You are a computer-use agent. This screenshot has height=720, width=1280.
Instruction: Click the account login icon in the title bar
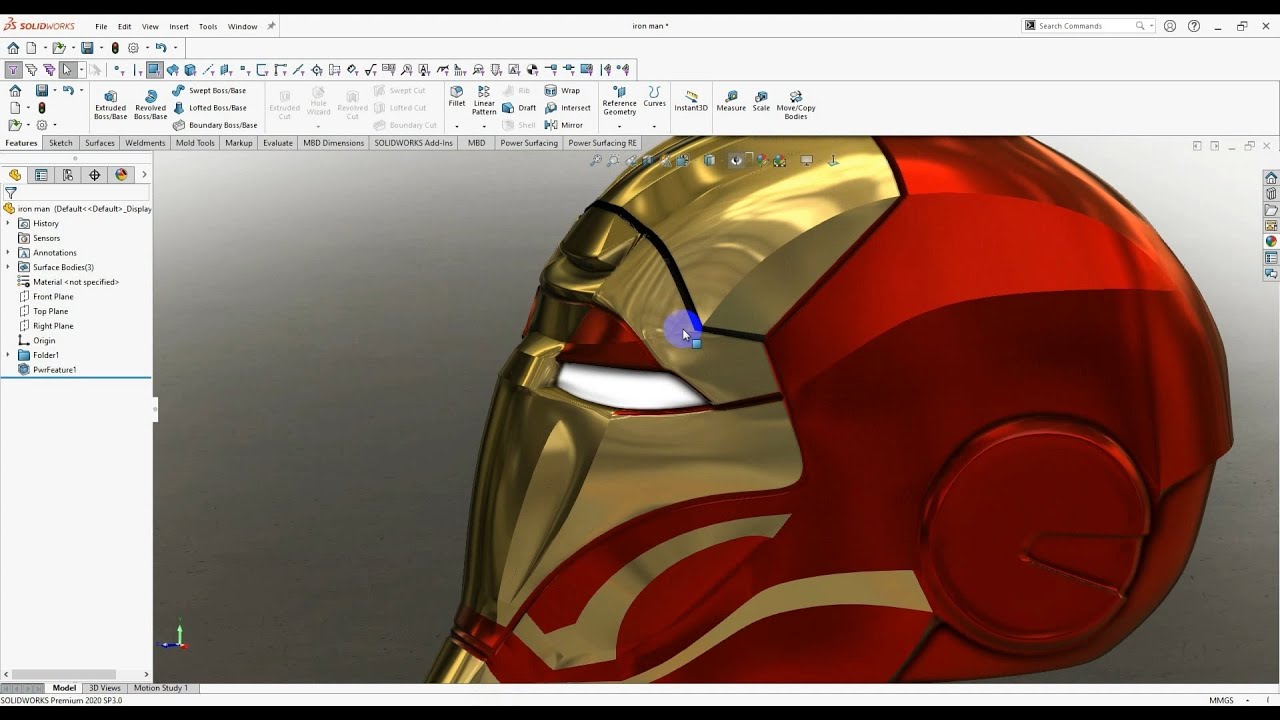[1170, 26]
